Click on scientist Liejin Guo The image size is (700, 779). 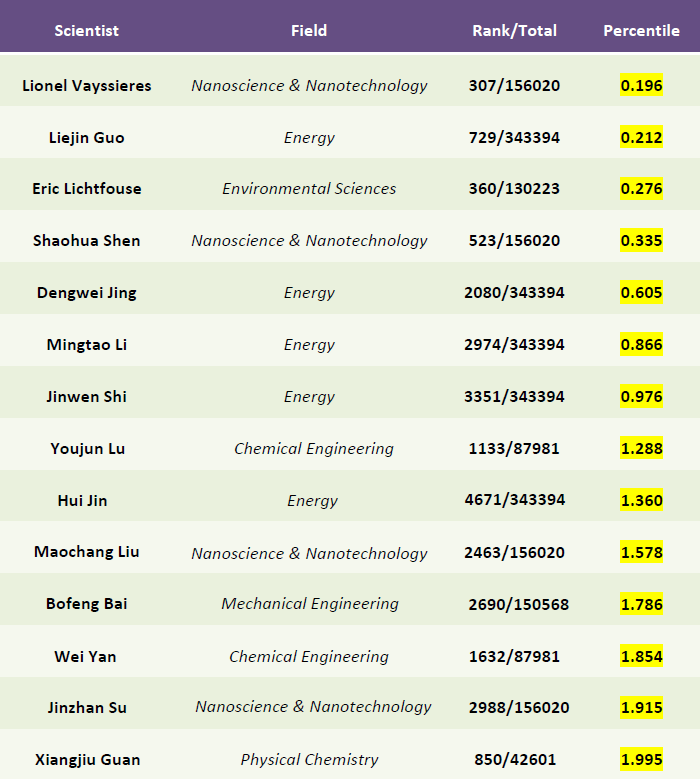[x=87, y=138]
